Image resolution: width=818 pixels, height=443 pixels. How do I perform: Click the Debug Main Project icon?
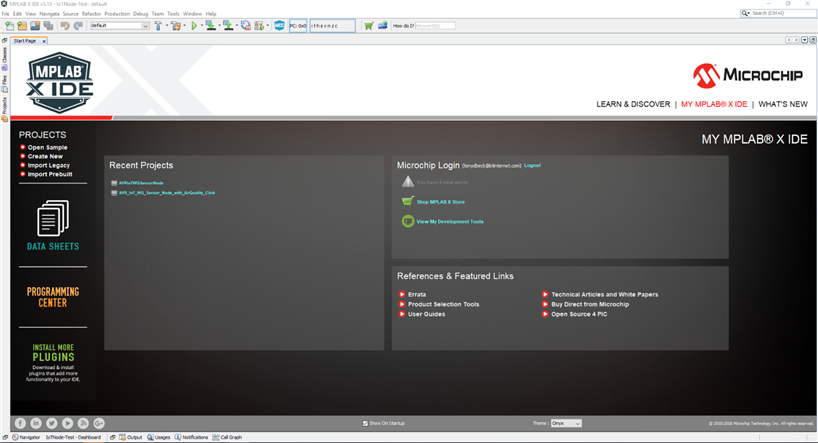259,26
